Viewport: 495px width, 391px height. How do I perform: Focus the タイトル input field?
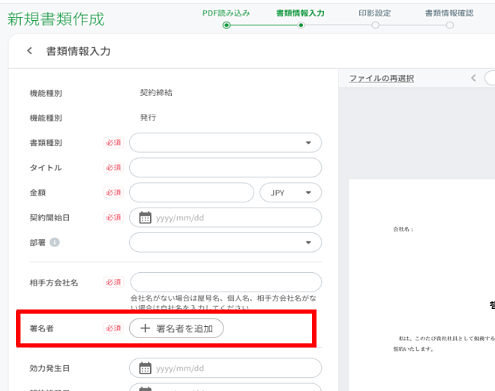tap(225, 167)
